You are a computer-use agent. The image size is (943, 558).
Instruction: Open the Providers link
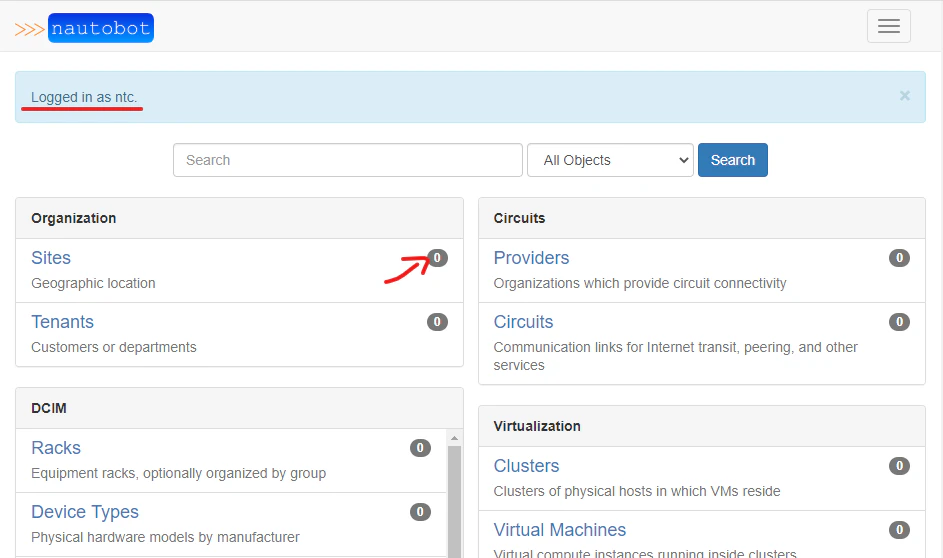(531, 257)
